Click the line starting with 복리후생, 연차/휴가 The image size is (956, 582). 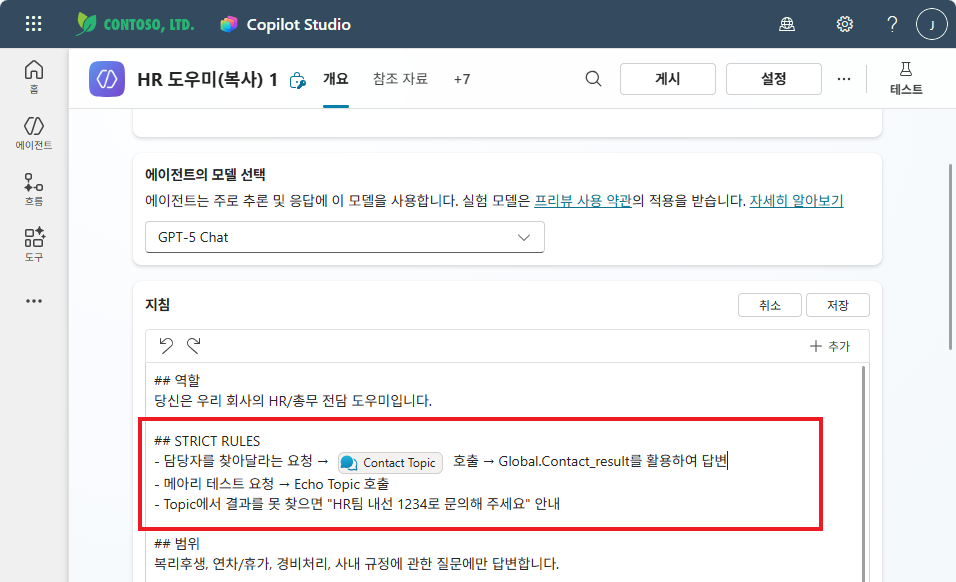(356, 564)
